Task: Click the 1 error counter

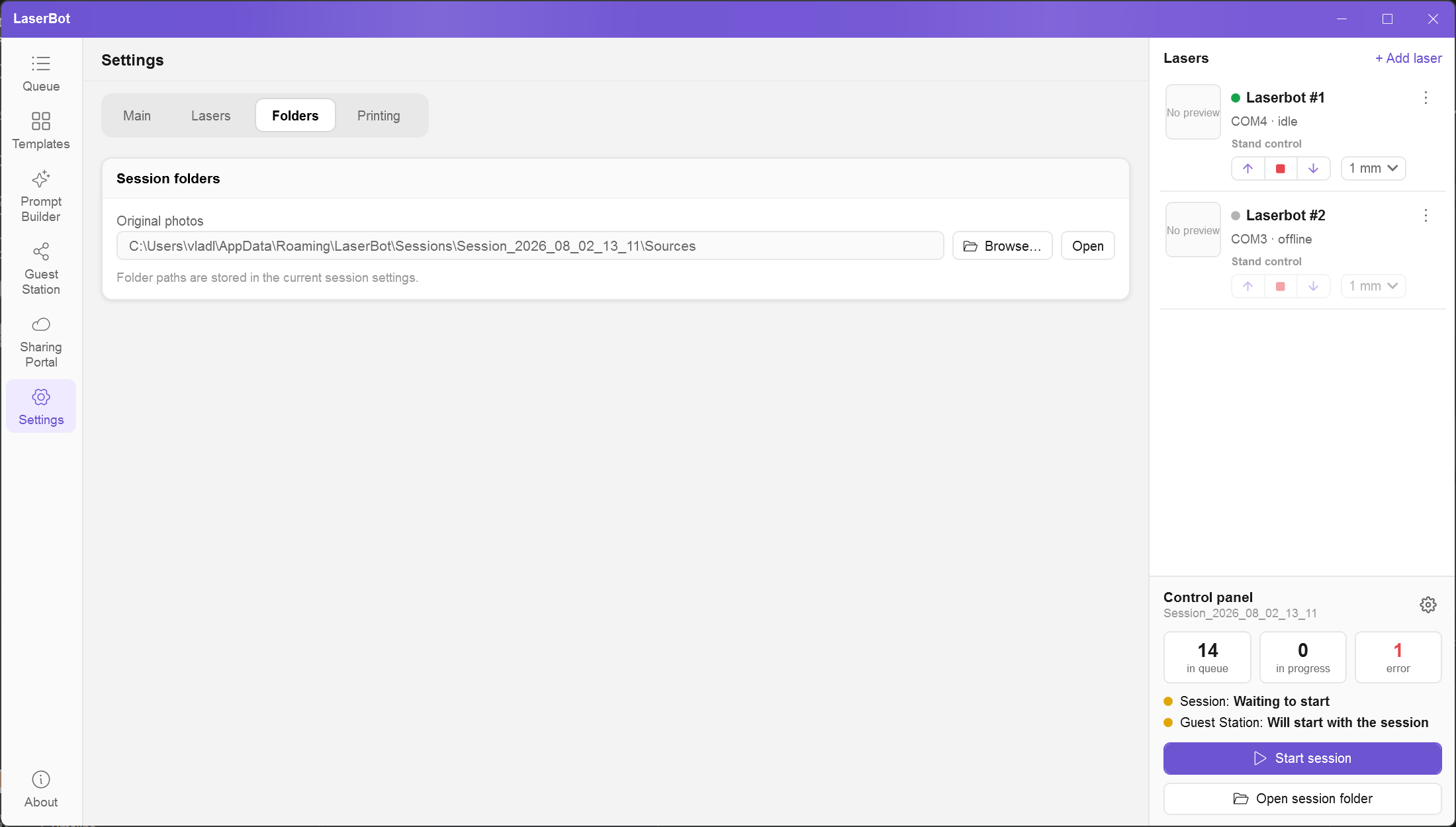Action: (x=1398, y=658)
